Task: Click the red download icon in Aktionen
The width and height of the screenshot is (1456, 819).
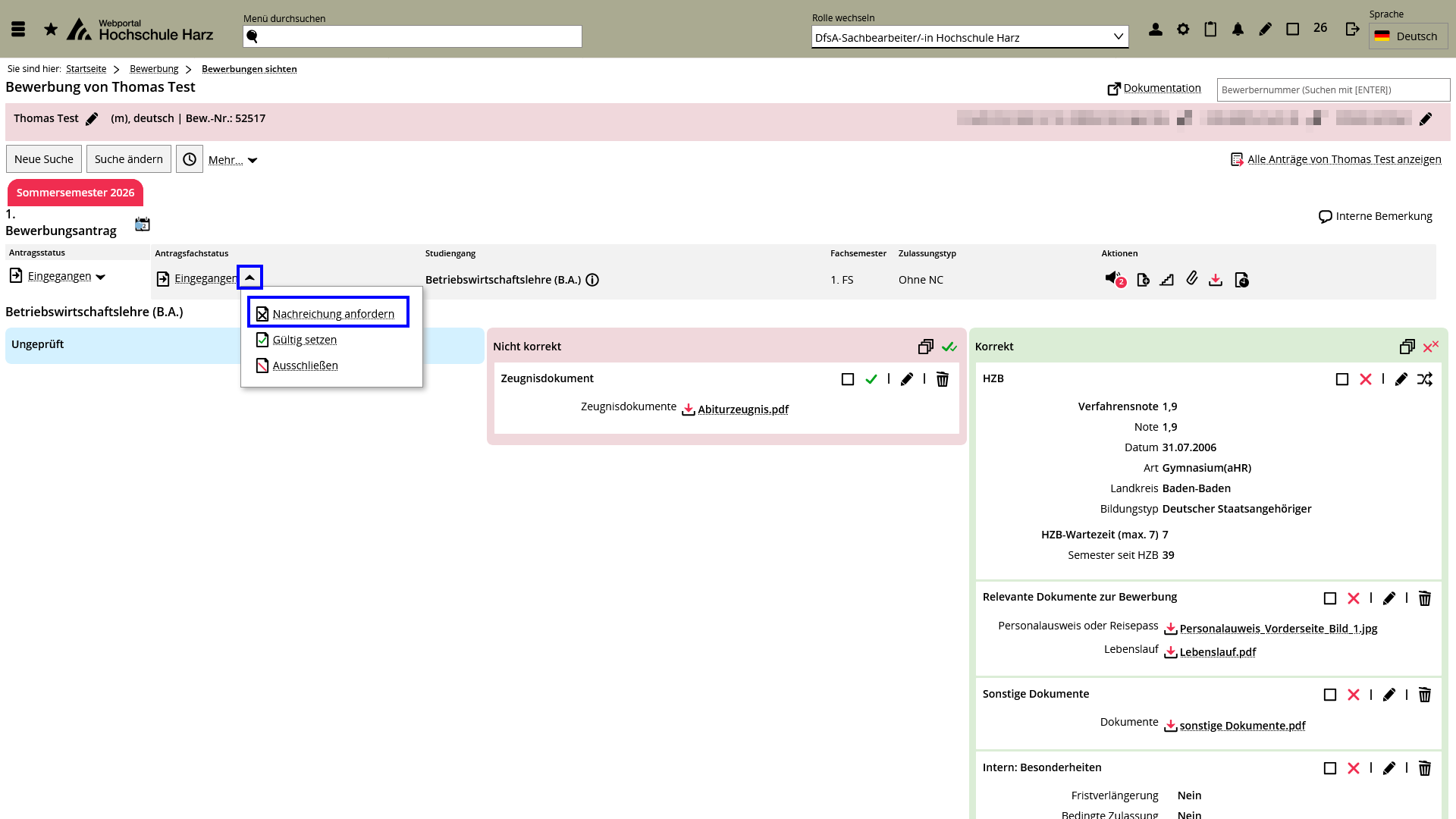Action: pyautogui.click(x=1216, y=280)
